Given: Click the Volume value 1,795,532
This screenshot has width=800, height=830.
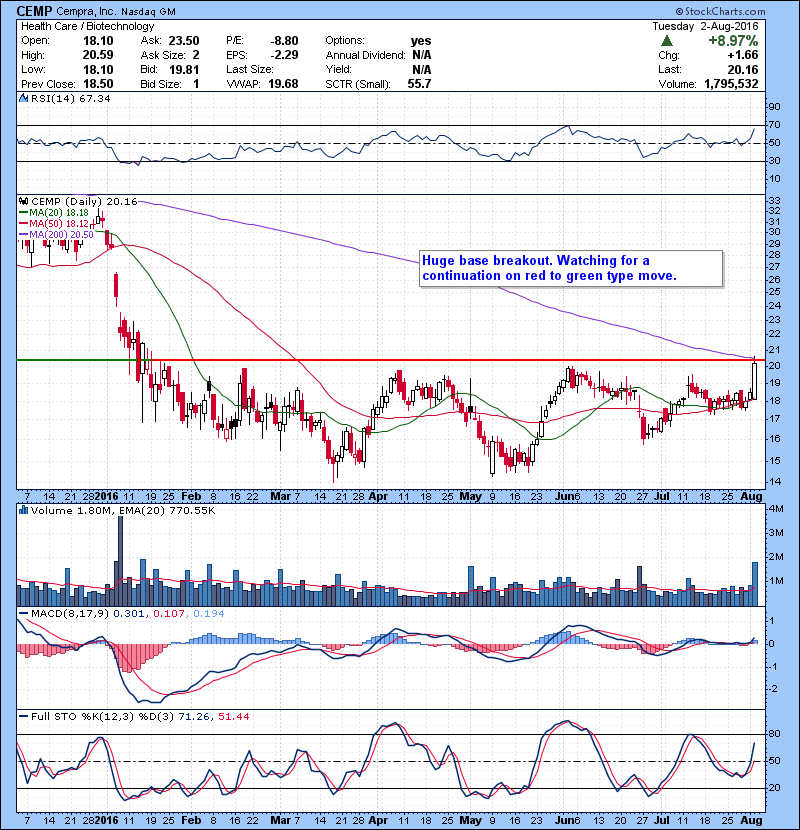Looking at the screenshot, I should tap(731, 84).
